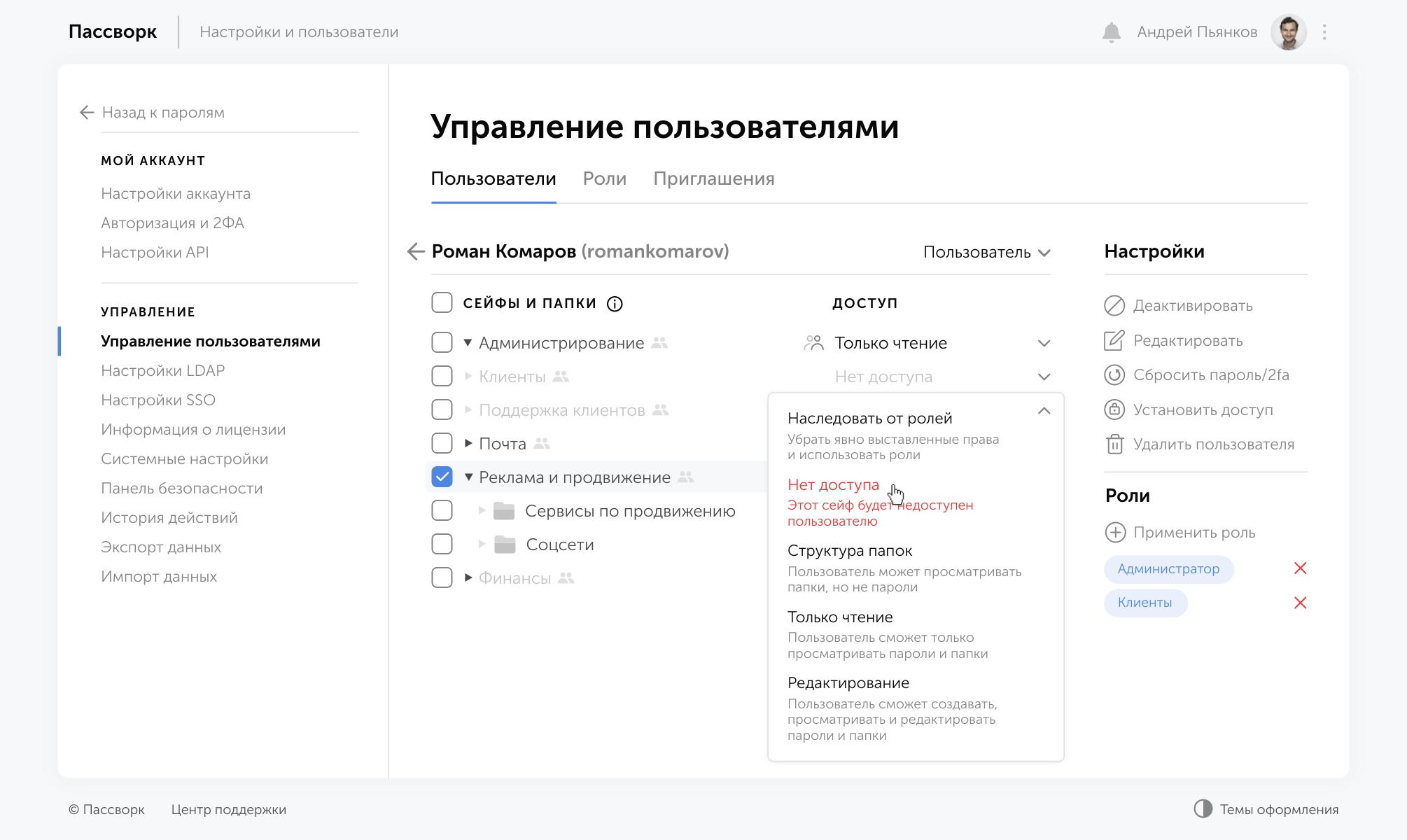Click the info icon next to Сейфы и папки

[615, 304]
